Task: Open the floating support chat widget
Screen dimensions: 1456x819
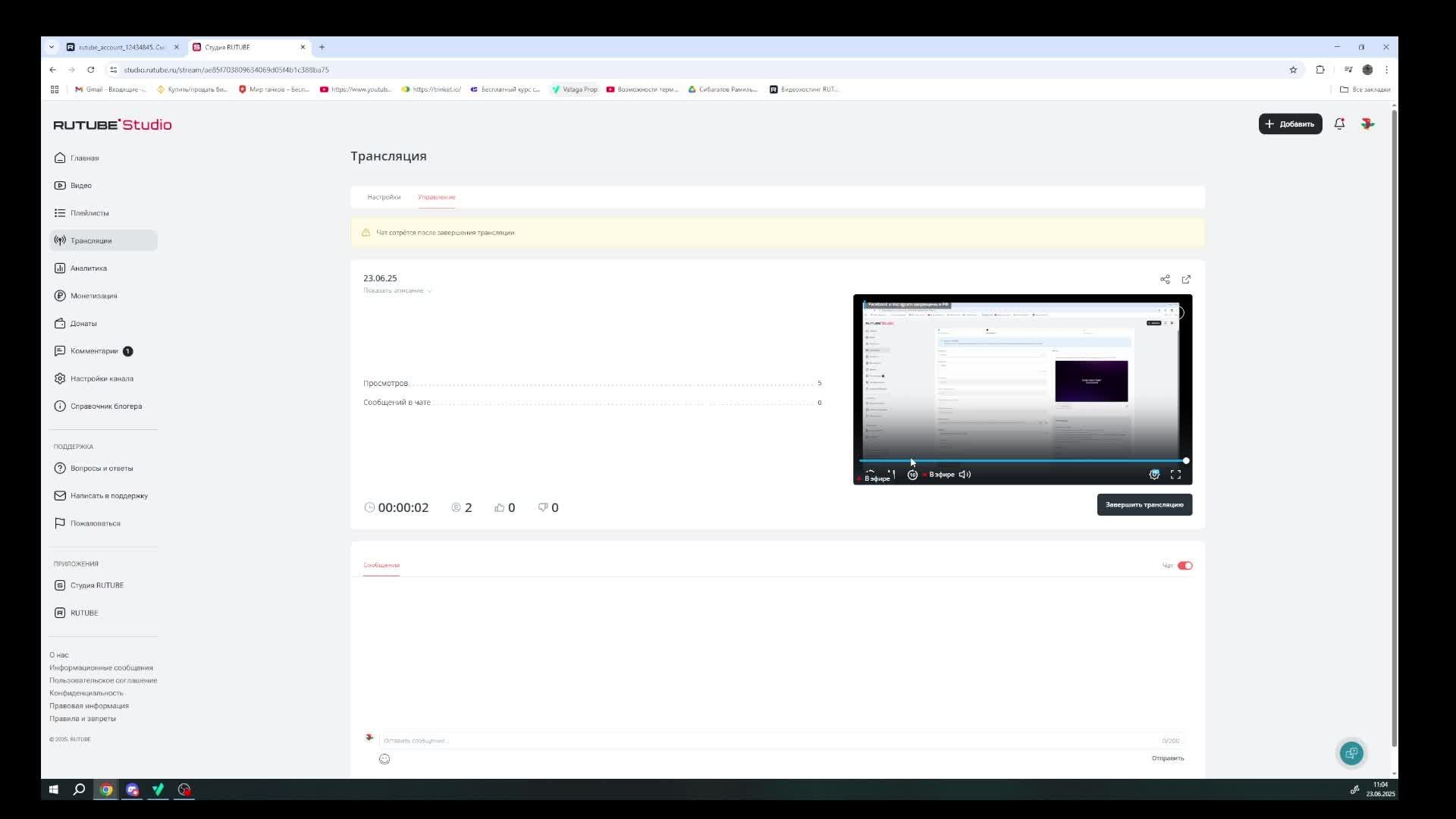Action: tap(1351, 753)
